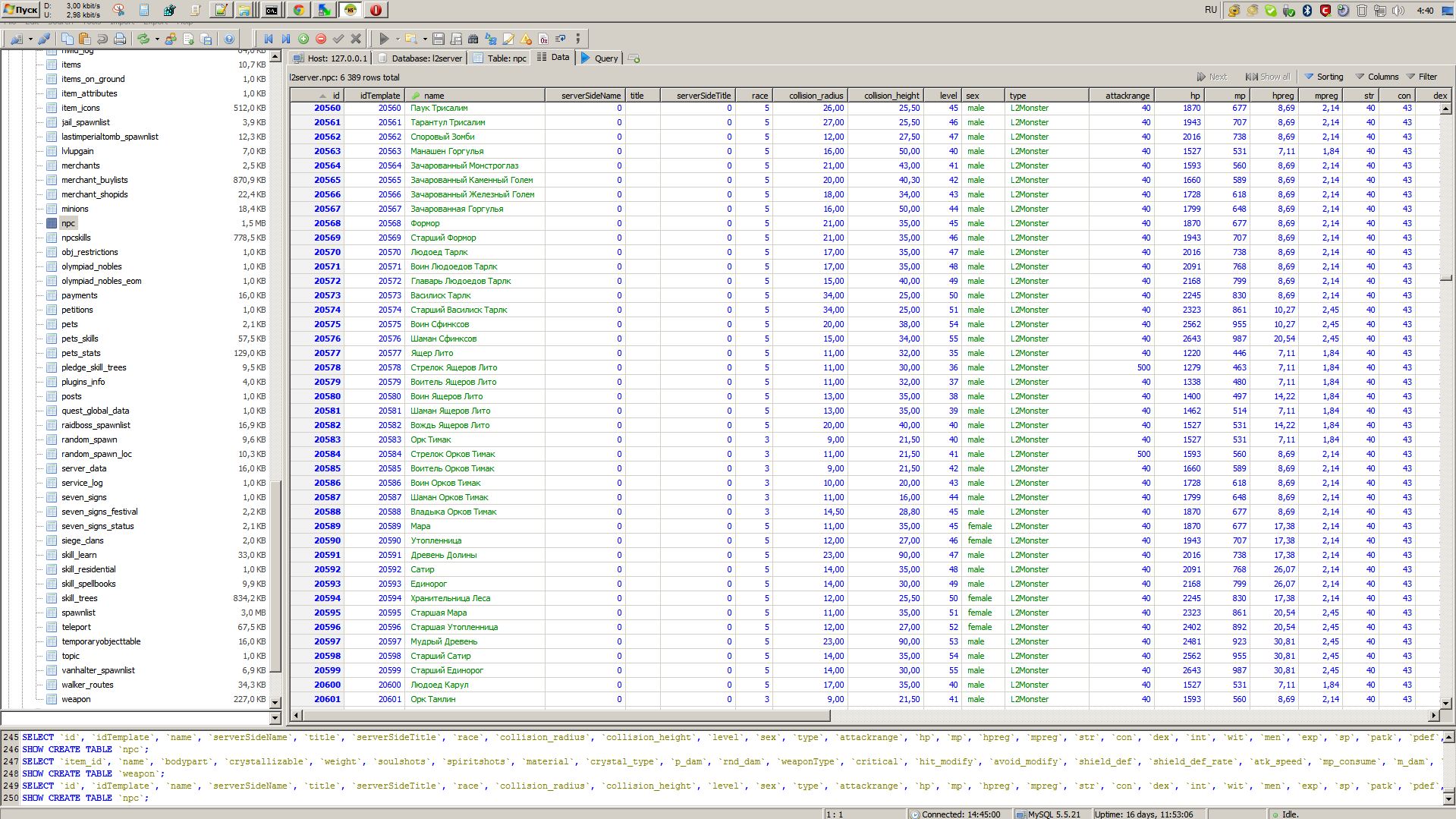The image size is (1456, 819).
Task: Open the Session manager icon
Action: click(16, 39)
